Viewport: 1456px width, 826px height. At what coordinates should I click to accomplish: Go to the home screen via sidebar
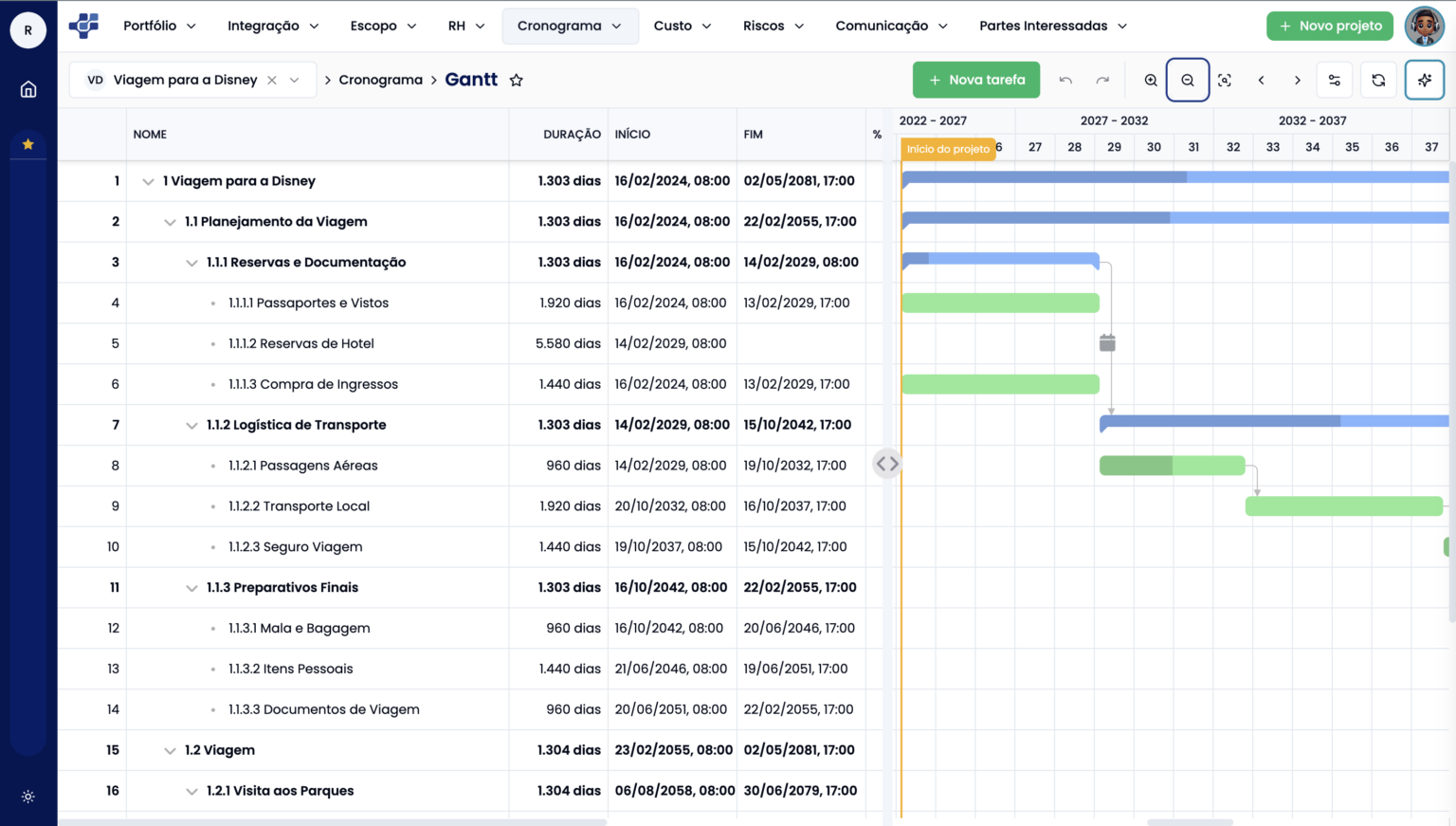point(27,88)
